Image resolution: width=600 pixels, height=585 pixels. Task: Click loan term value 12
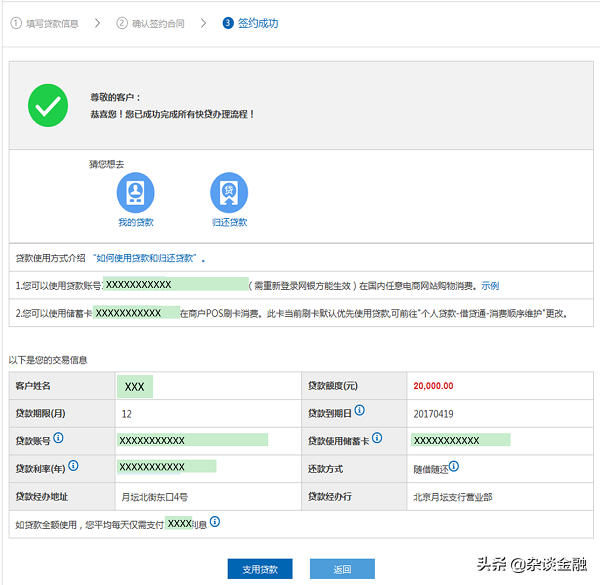pos(126,414)
